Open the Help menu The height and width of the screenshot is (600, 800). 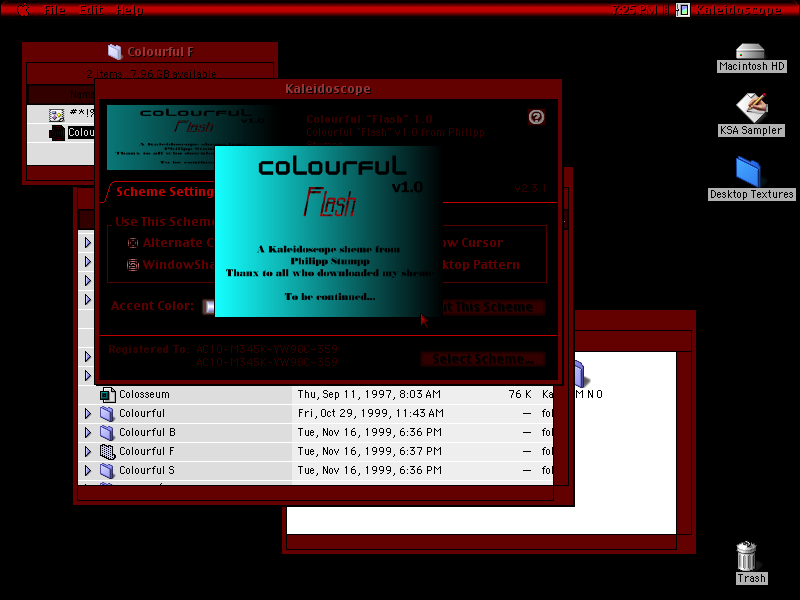coord(129,10)
